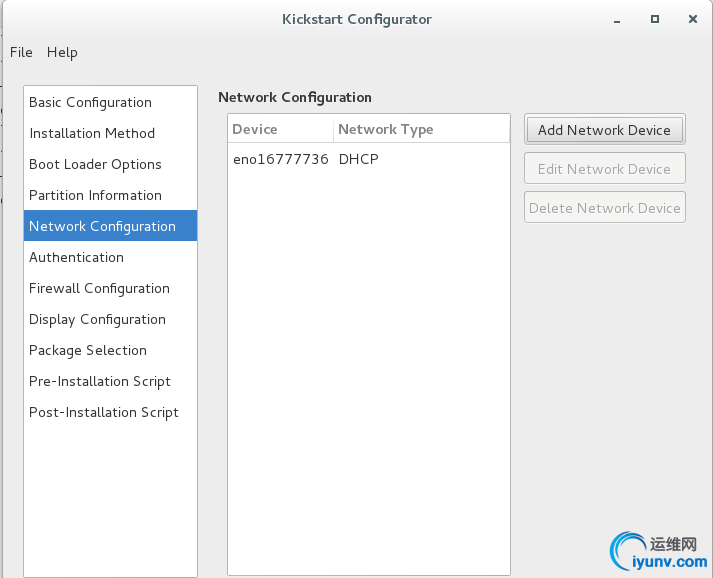The height and width of the screenshot is (578, 713).
Task: Open Firewall Configuration section
Action: pos(99,288)
